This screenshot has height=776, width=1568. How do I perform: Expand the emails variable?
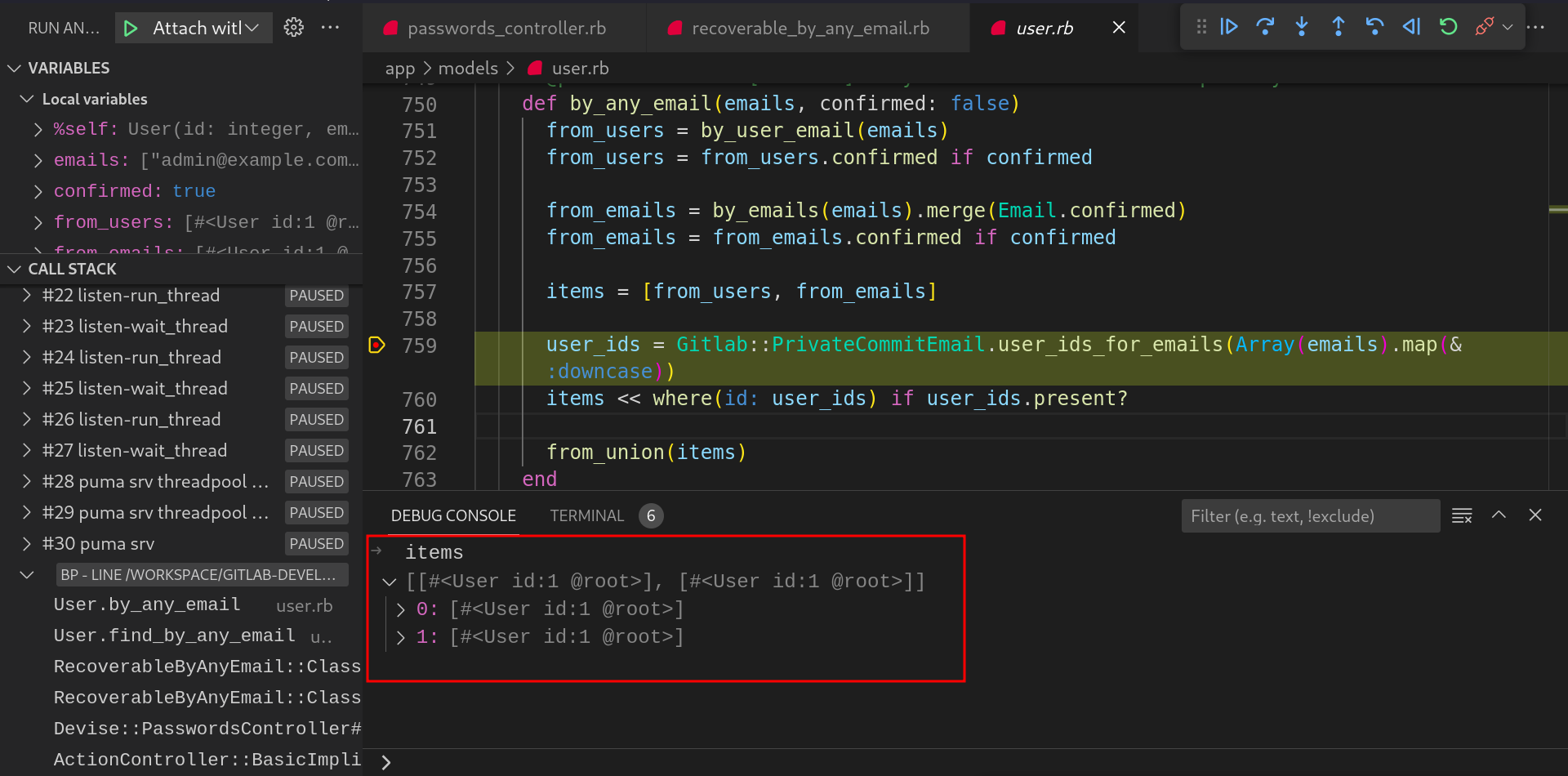(x=38, y=160)
